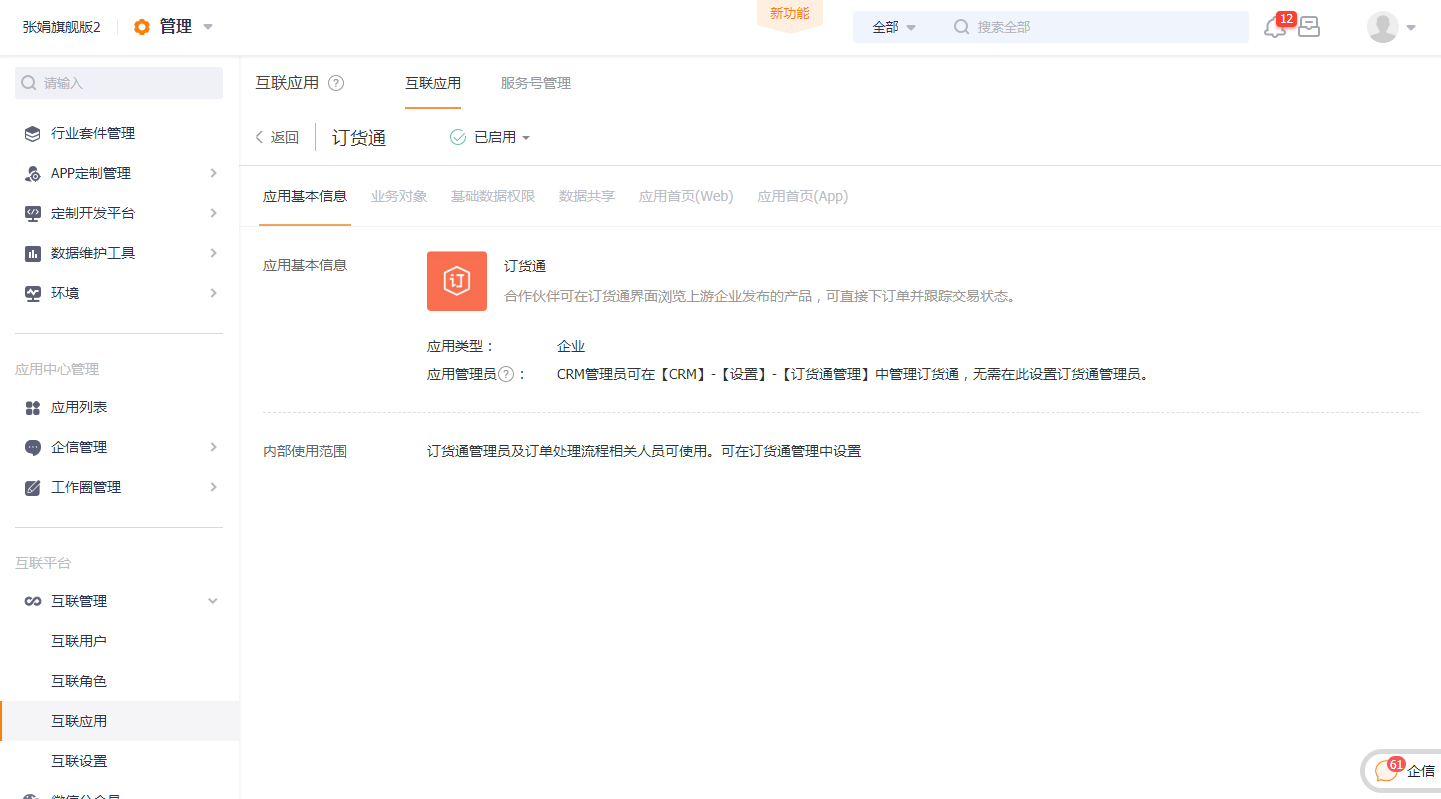The width and height of the screenshot is (1441, 799).
Task: Select the 应用首页(App) tab
Action: click(803, 196)
